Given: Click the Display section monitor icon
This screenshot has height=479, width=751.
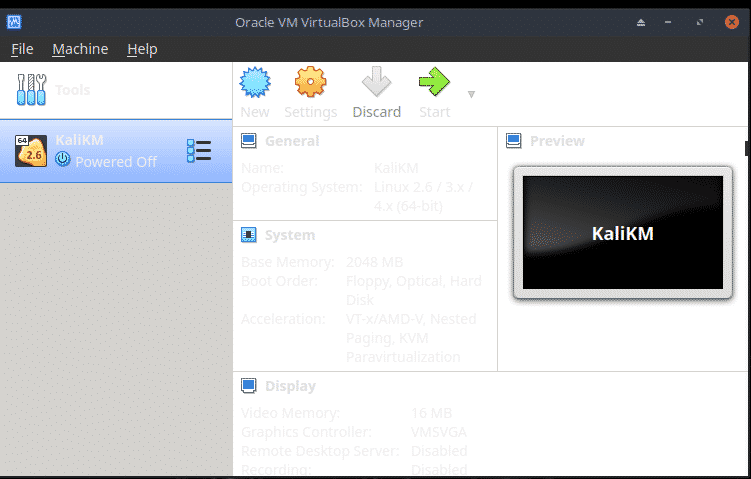Looking at the screenshot, I should 249,386.
